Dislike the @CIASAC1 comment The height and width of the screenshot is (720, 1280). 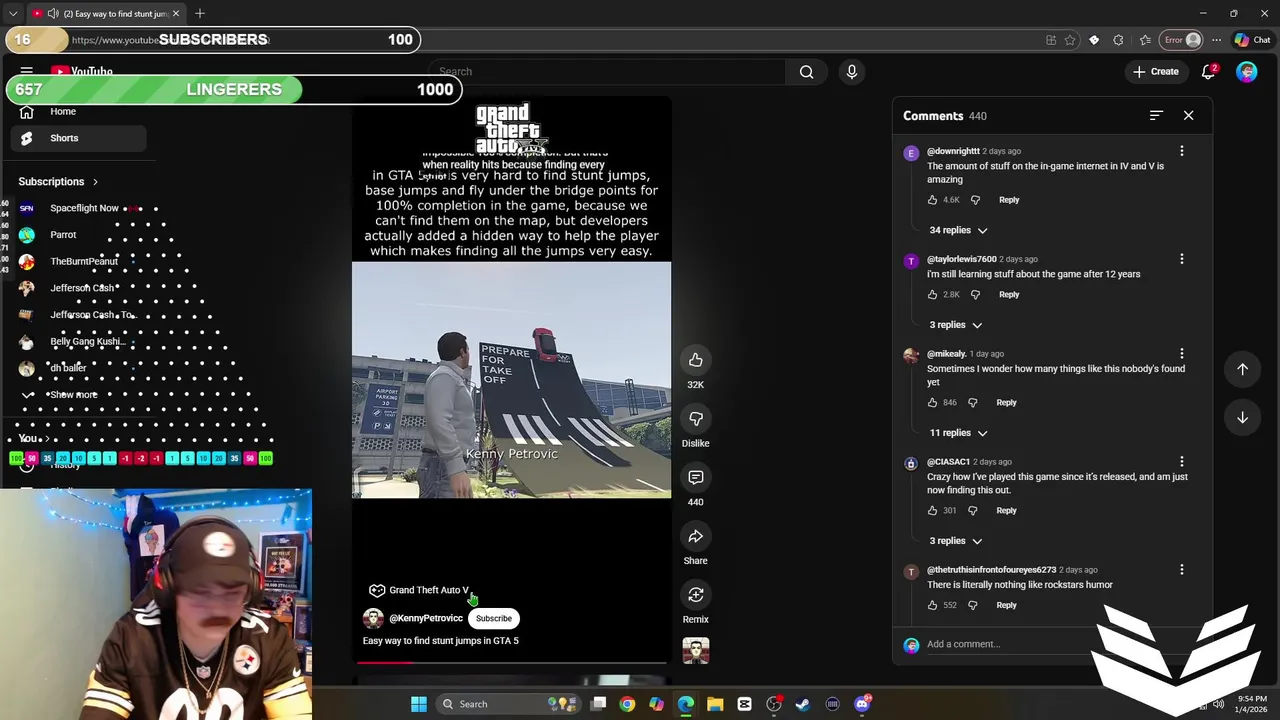click(x=972, y=511)
